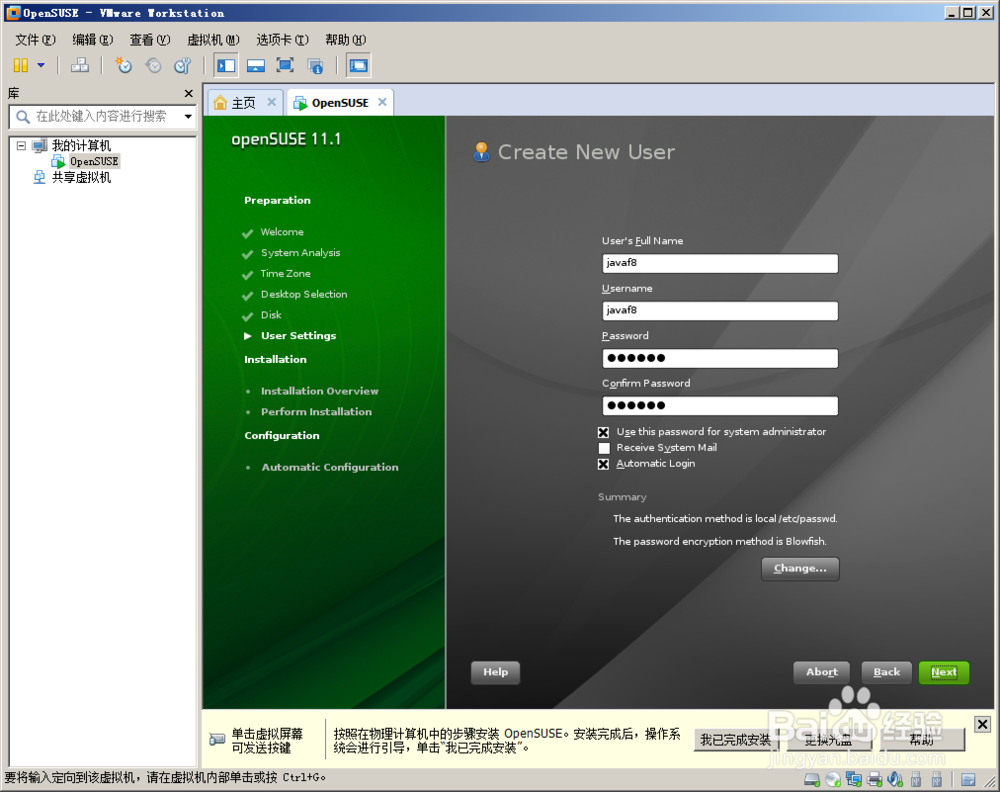Open the snapshot manager wrench-clock icon

click(183, 65)
